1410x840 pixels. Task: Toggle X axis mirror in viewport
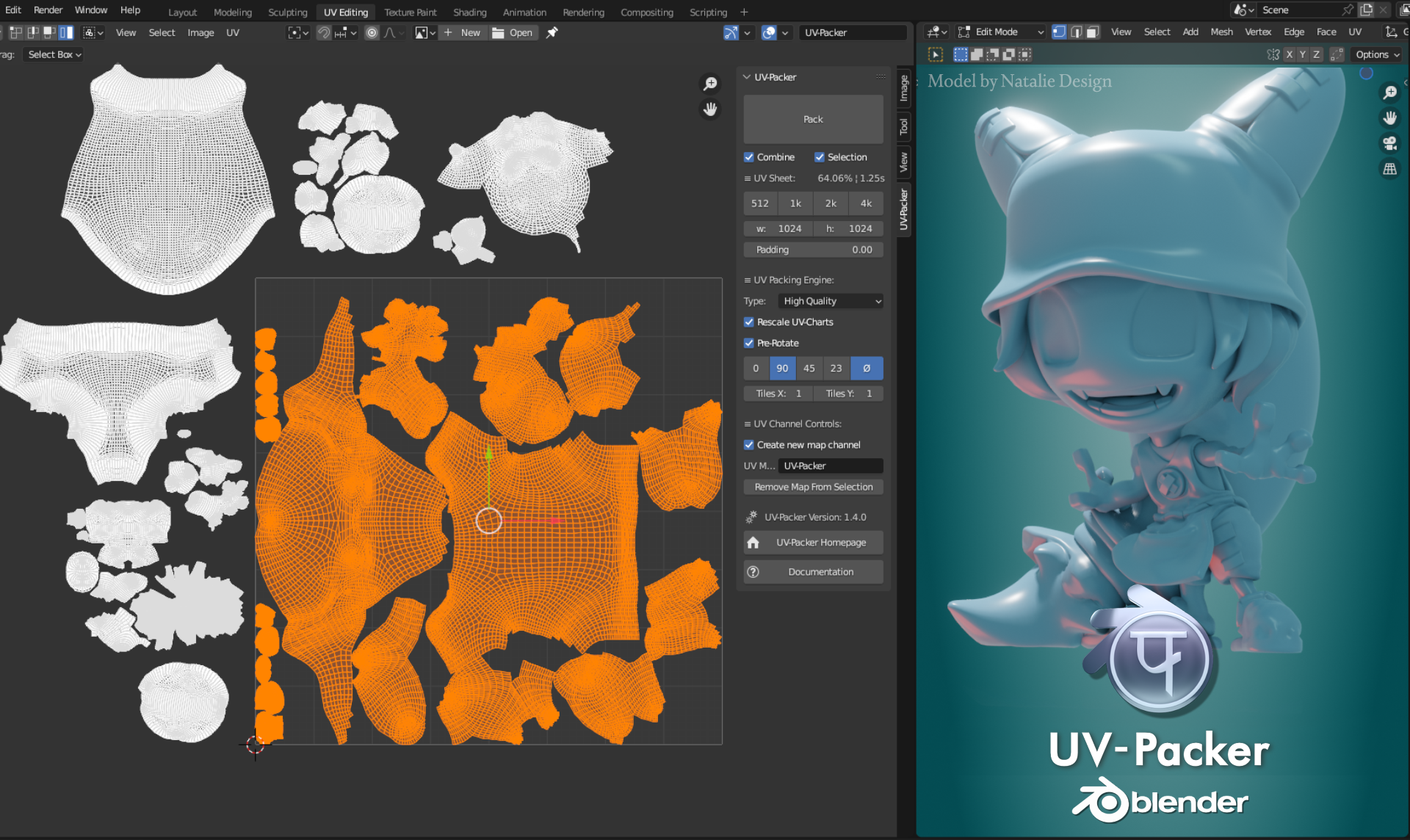pos(1289,54)
